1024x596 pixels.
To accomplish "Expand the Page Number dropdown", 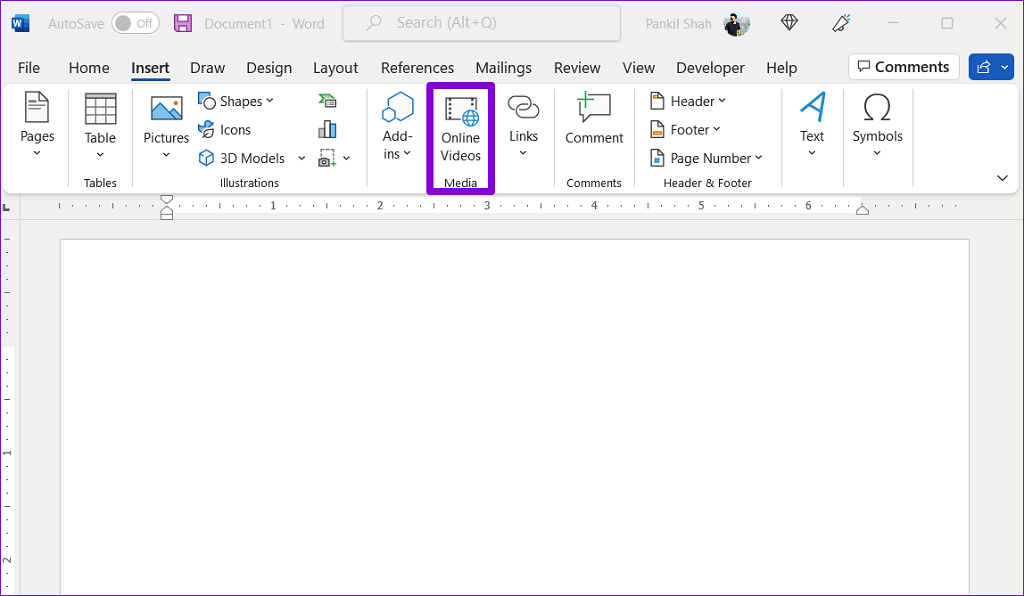I will pos(706,158).
